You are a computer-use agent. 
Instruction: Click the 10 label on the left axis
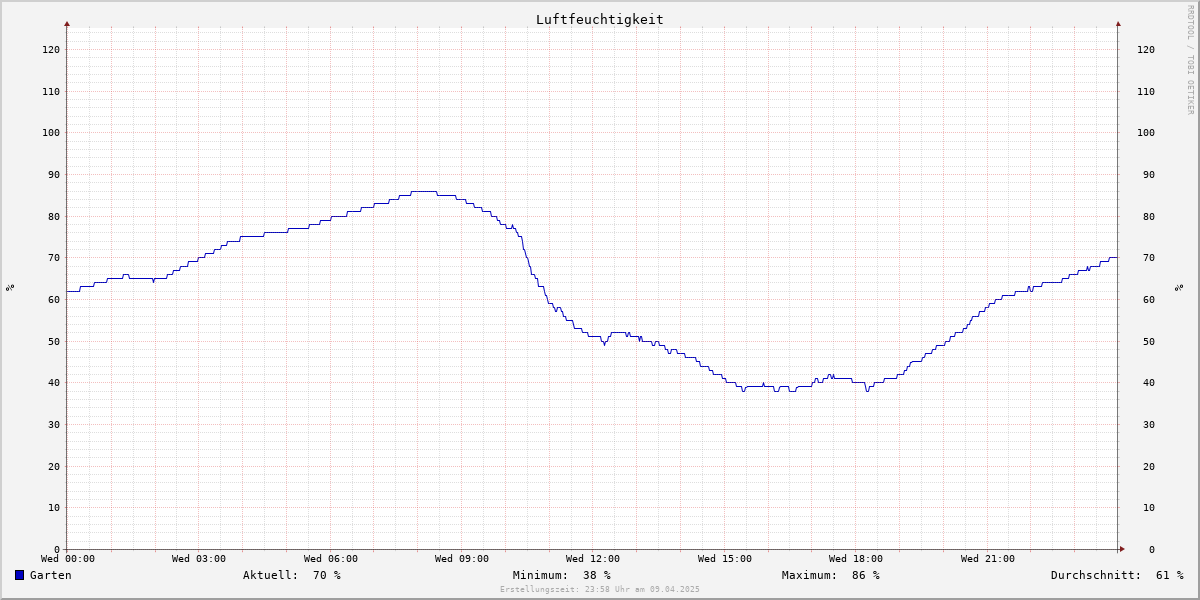tap(54, 507)
